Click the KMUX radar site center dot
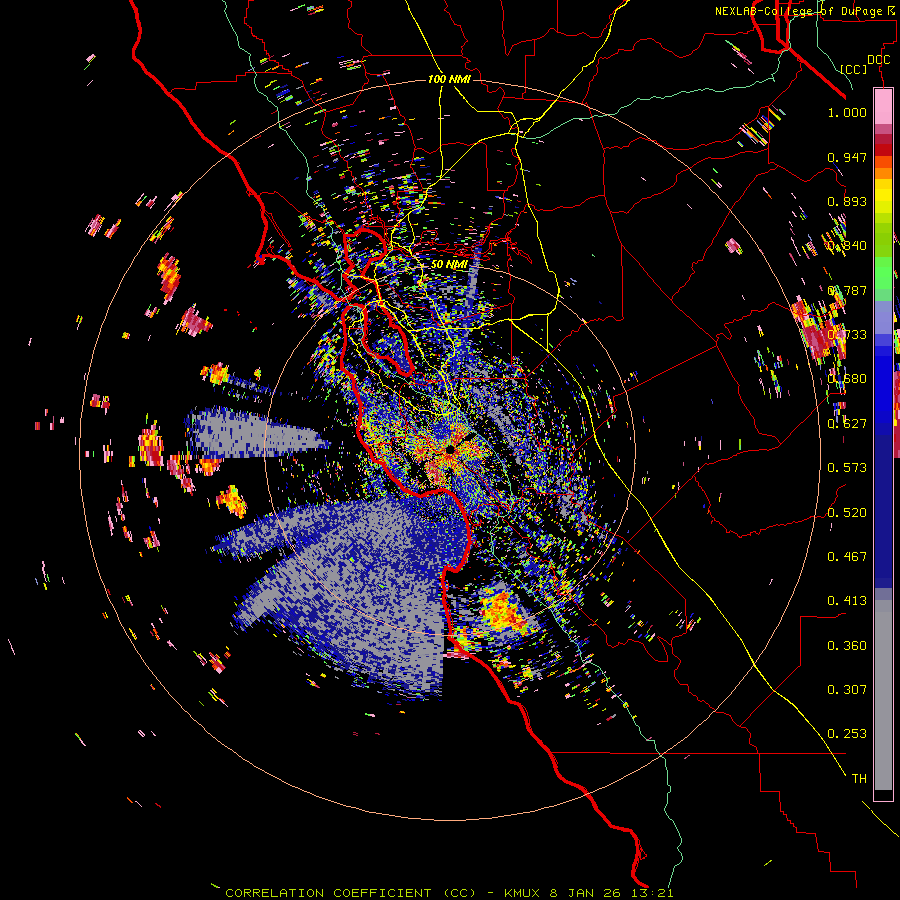 coord(451,449)
